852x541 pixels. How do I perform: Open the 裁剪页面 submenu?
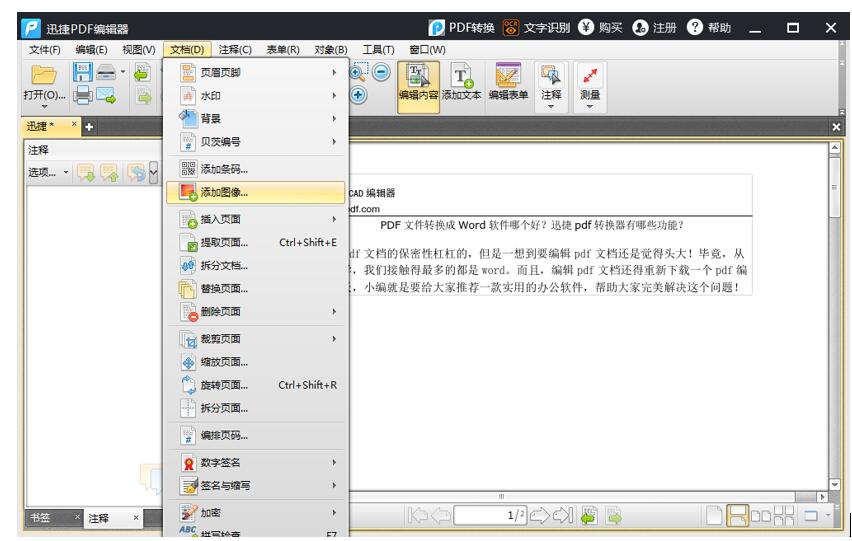[x=255, y=338]
